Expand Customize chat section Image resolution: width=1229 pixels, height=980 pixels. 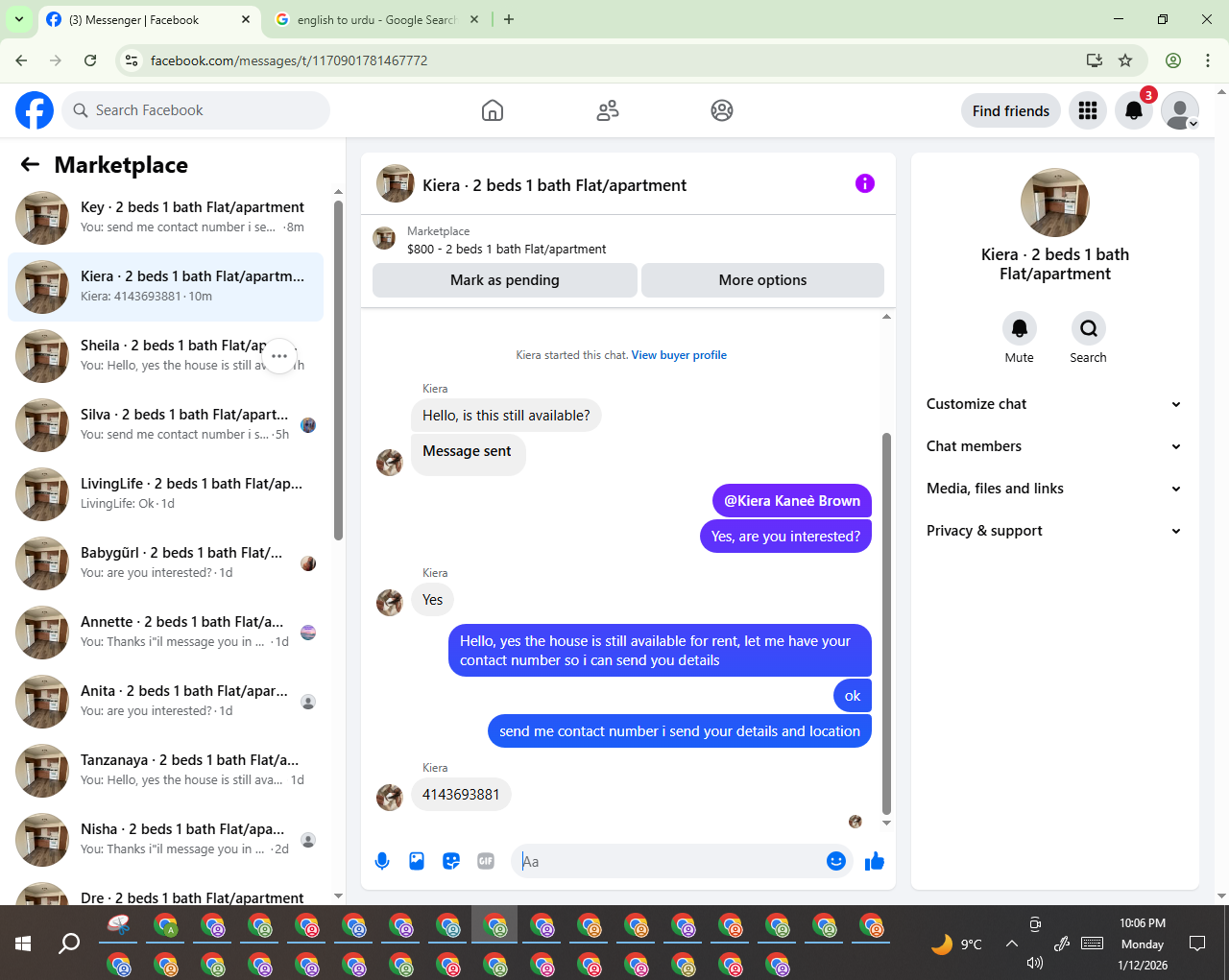point(1054,404)
